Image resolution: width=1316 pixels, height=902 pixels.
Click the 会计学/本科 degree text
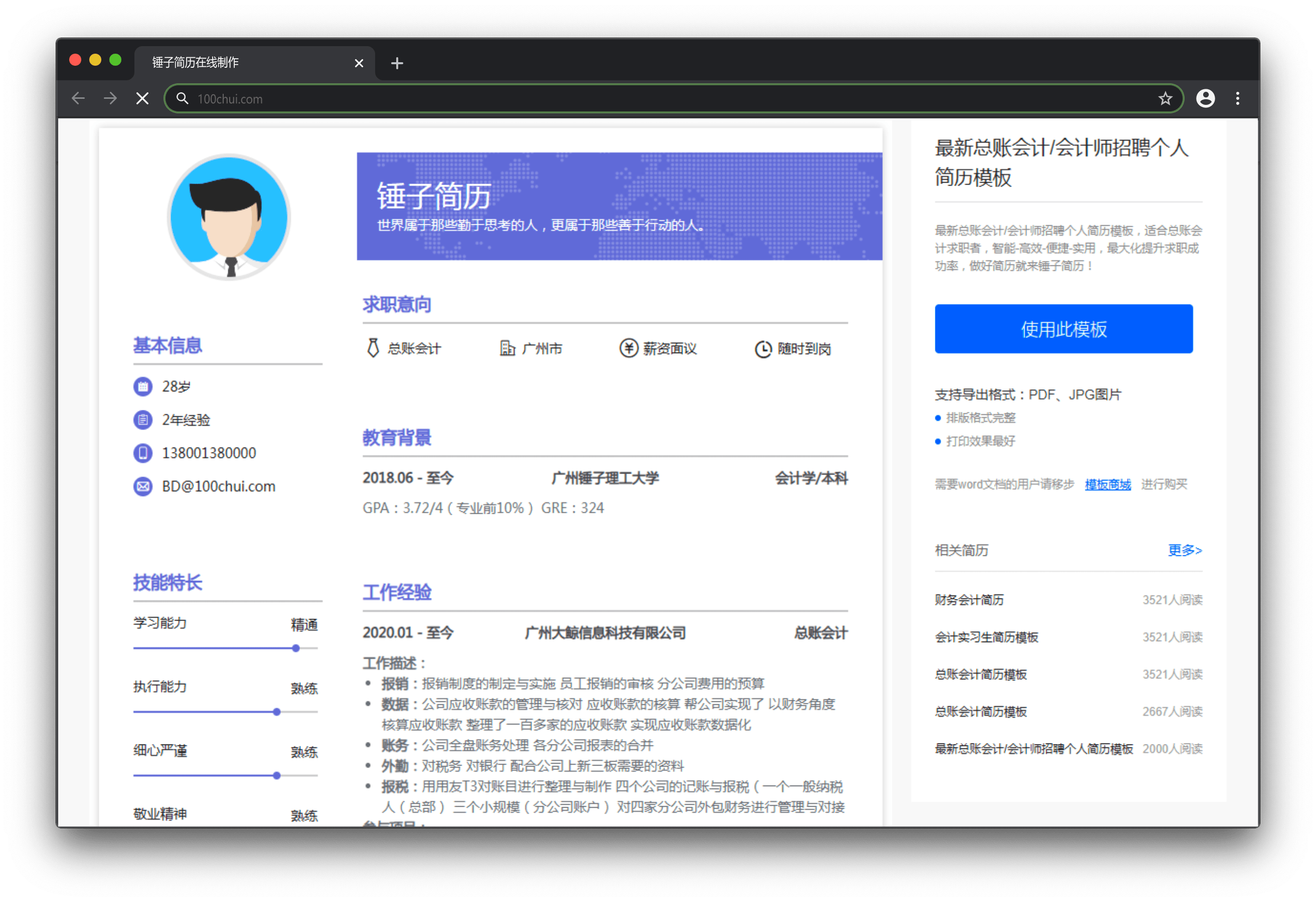811,478
